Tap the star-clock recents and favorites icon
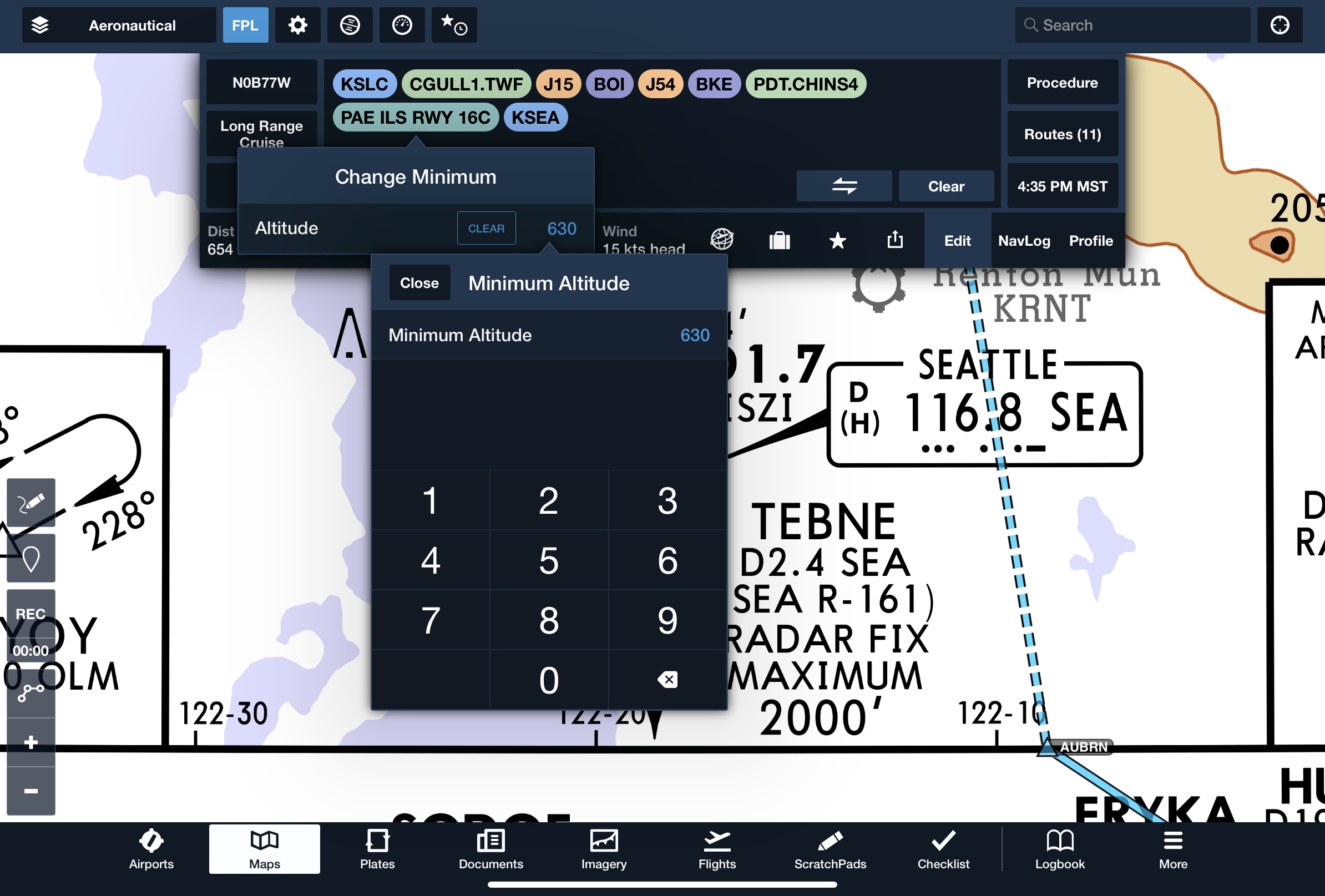 pyautogui.click(x=454, y=25)
